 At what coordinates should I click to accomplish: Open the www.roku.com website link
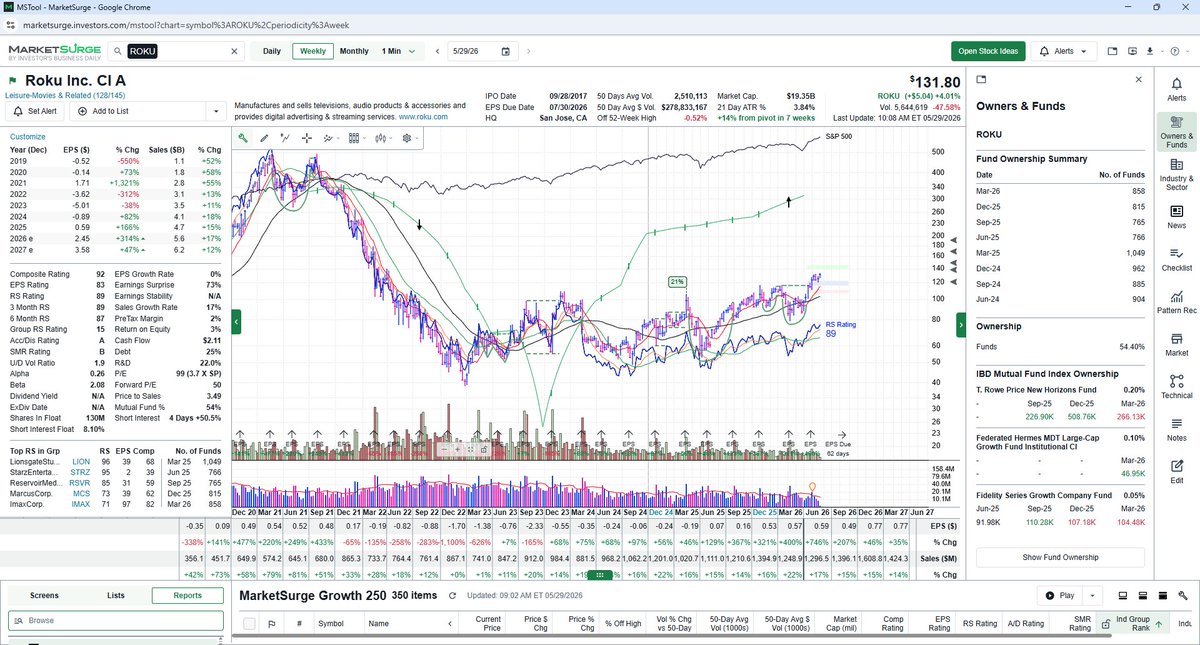[423, 116]
